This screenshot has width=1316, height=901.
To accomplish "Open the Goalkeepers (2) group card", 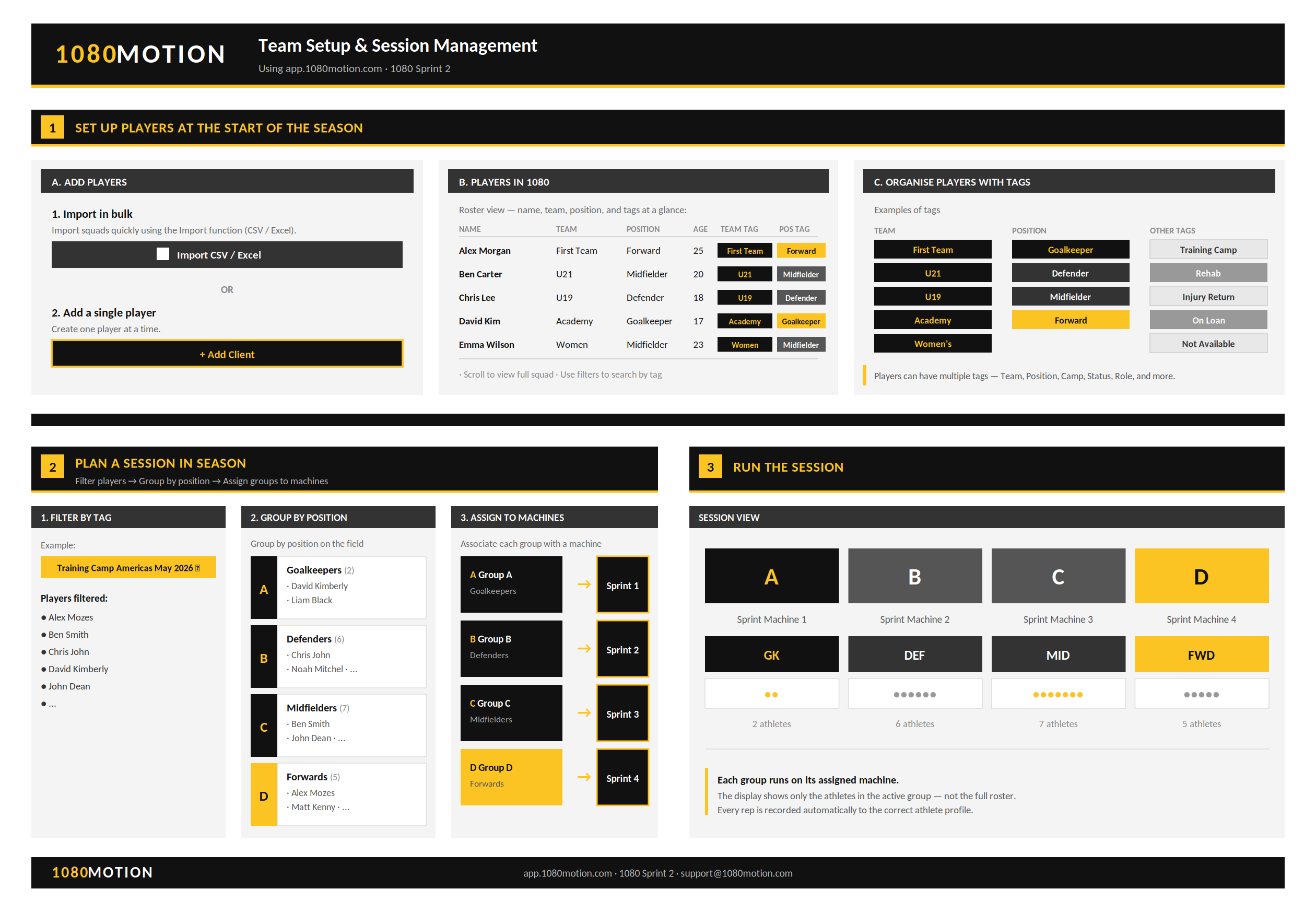I will 338,587.
